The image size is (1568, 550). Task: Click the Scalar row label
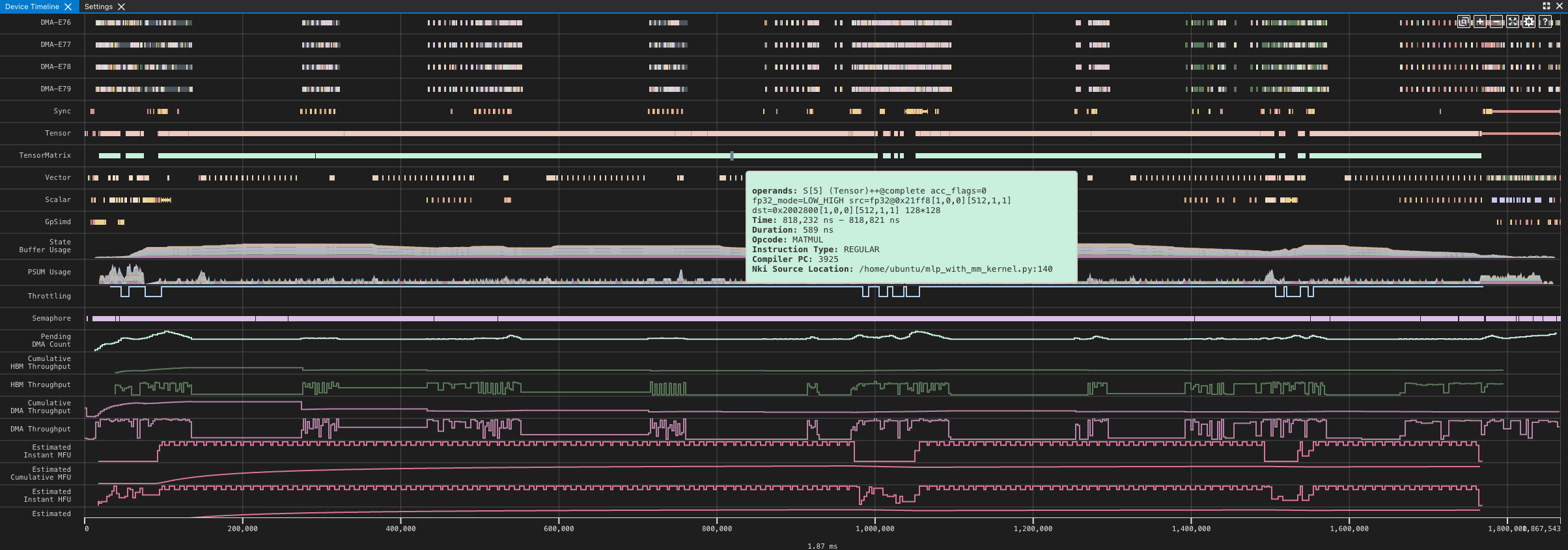(x=58, y=199)
